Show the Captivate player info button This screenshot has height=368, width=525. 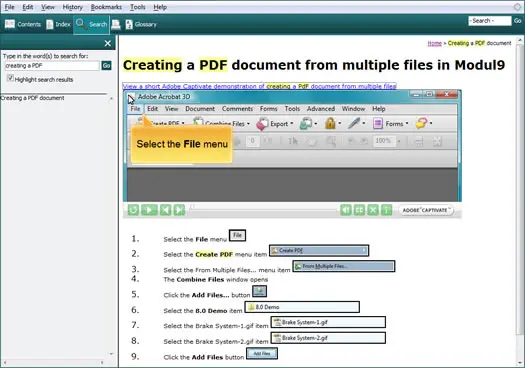[x=386, y=210]
